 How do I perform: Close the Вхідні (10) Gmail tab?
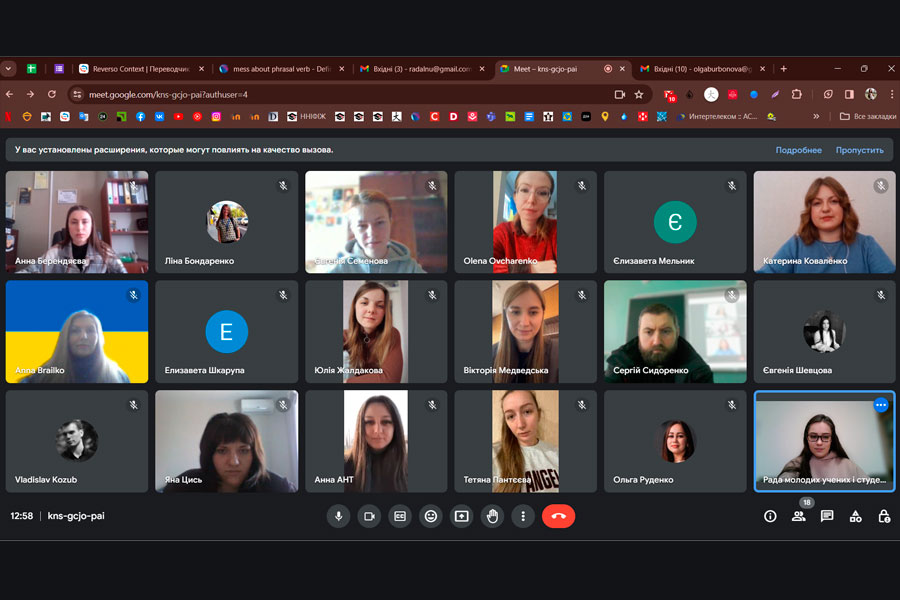click(x=762, y=69)
